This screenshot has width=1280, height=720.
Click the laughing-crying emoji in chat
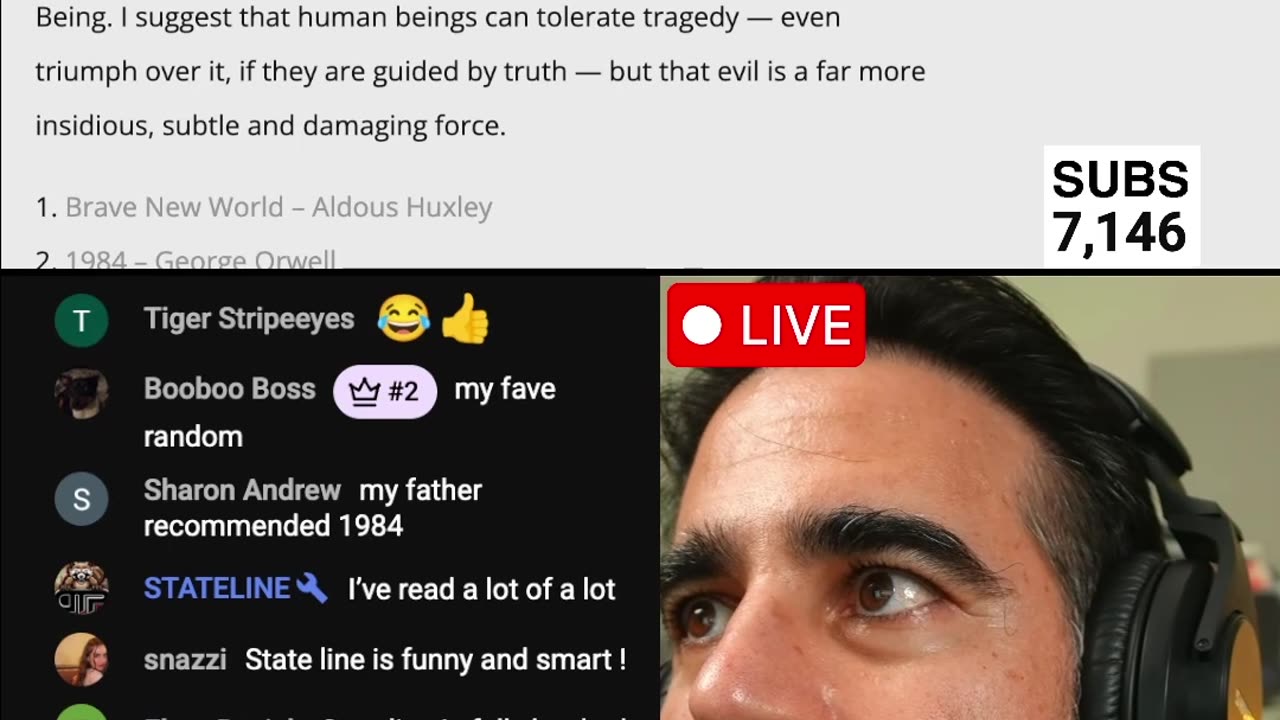coord(403,319)
